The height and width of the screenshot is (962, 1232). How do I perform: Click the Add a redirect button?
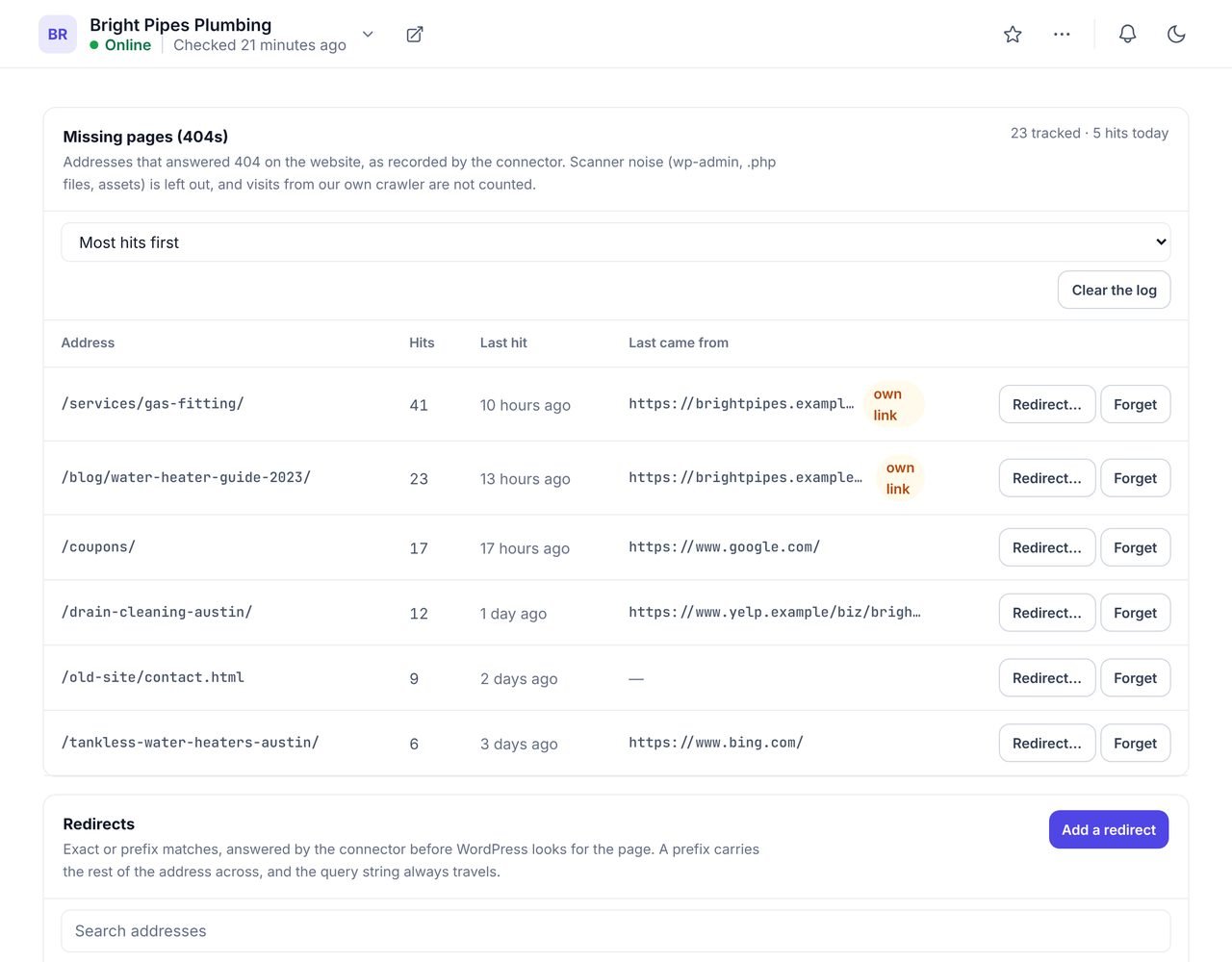(x=1109, y=829)
